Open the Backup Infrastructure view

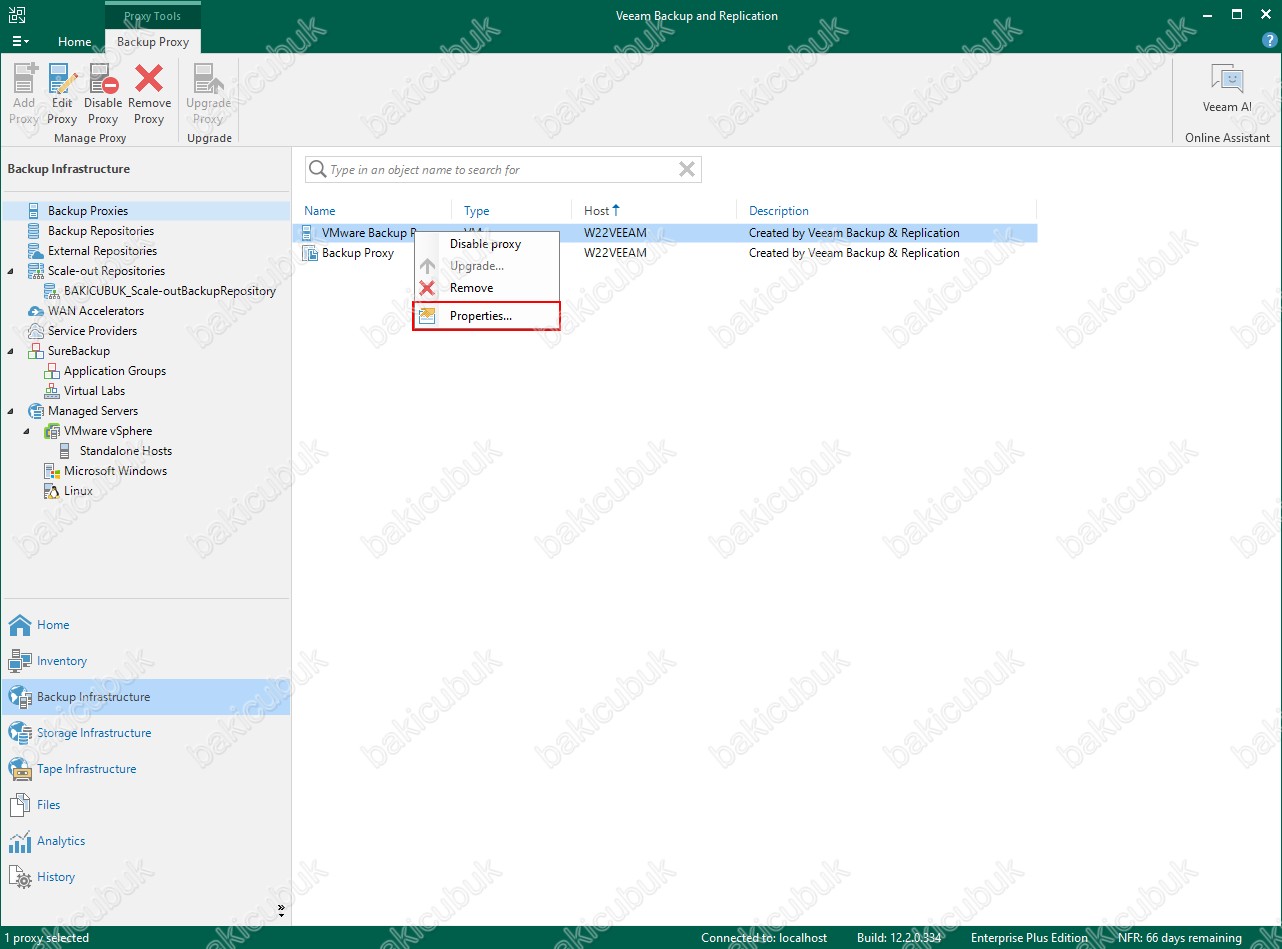click(145, 697)
